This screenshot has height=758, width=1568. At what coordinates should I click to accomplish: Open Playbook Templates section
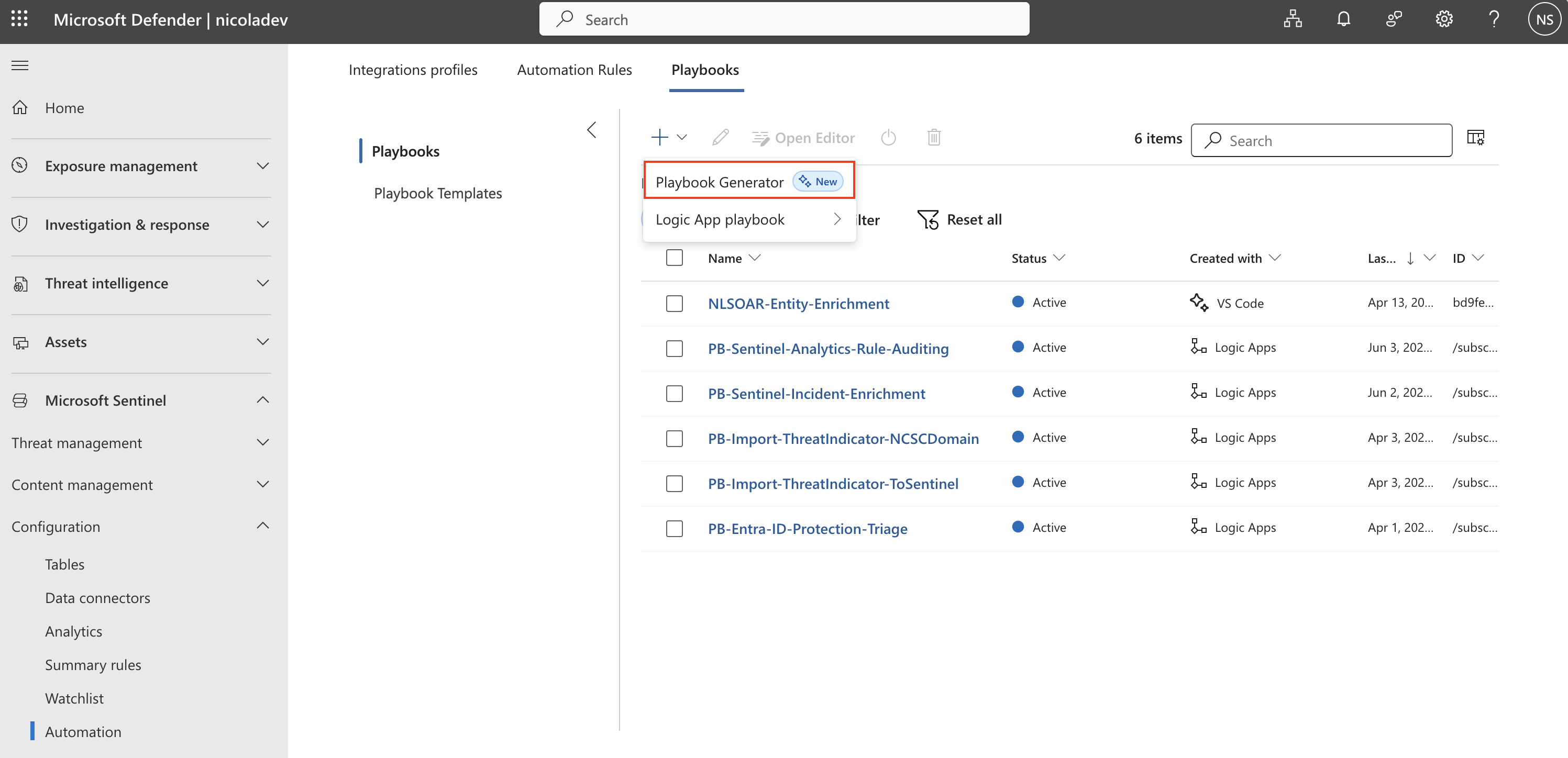(x=438, y=194)
